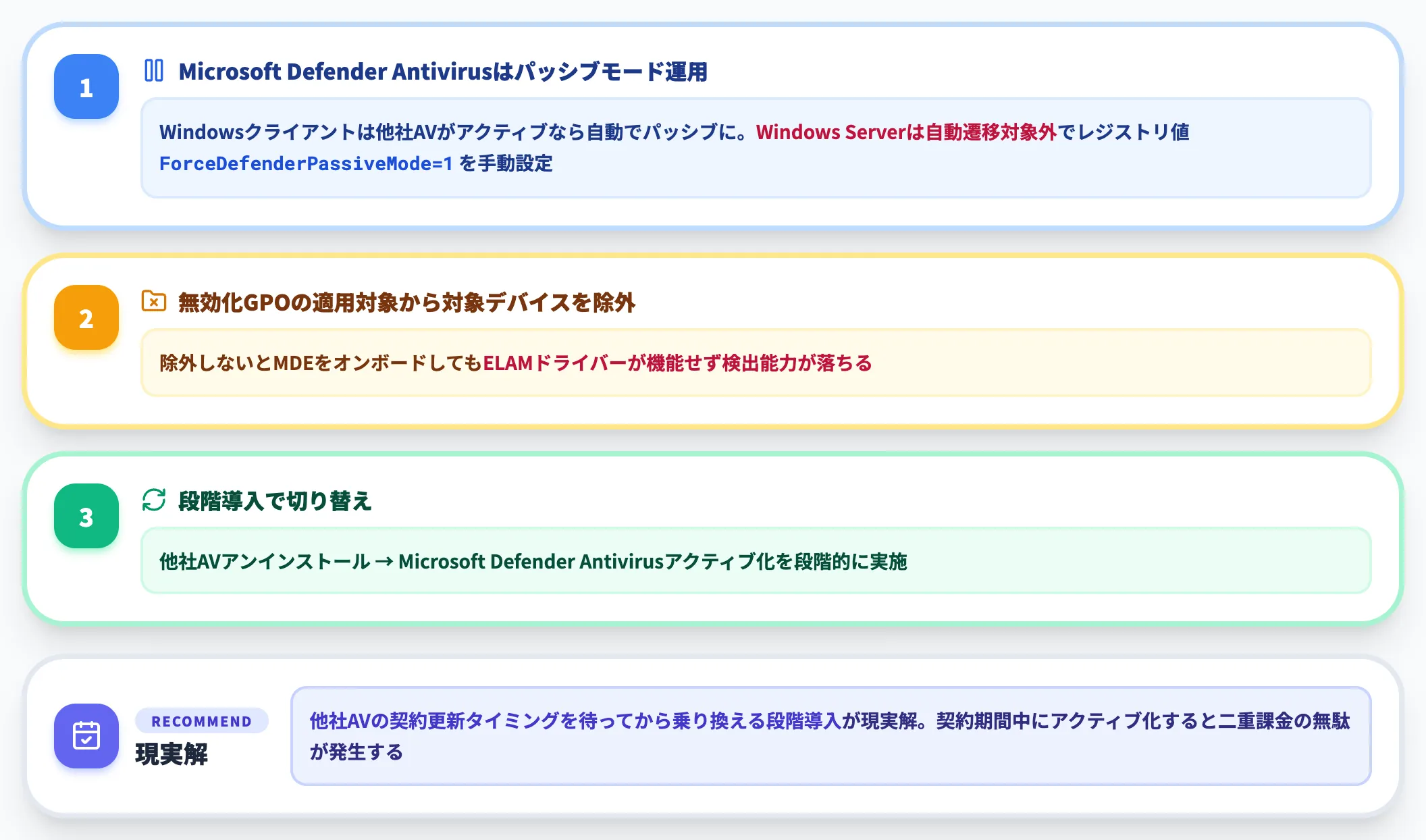Click the pause icon beside Microsoft Defender heading

[154, 70]
